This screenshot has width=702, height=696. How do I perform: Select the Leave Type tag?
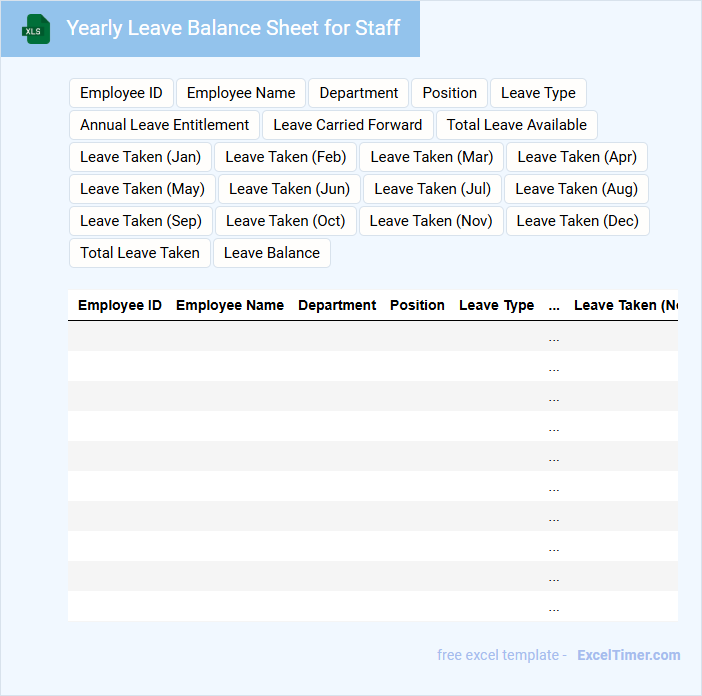pos(538,93)
